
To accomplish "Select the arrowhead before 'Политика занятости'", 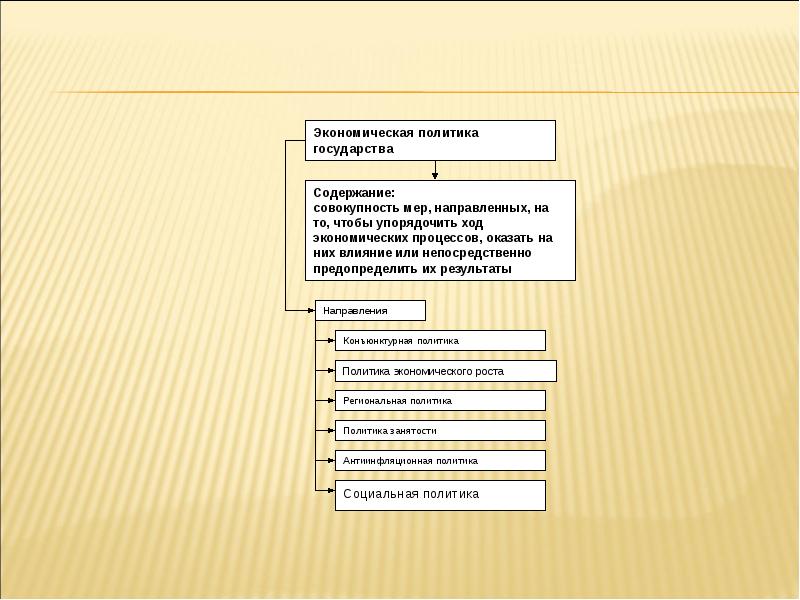I will 329,430.
